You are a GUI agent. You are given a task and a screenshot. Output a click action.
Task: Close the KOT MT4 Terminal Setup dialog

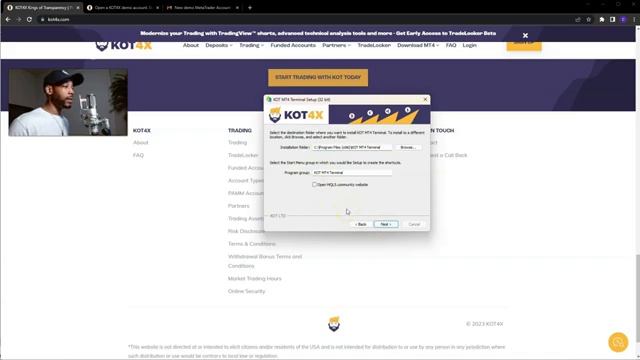coord(425,99)
